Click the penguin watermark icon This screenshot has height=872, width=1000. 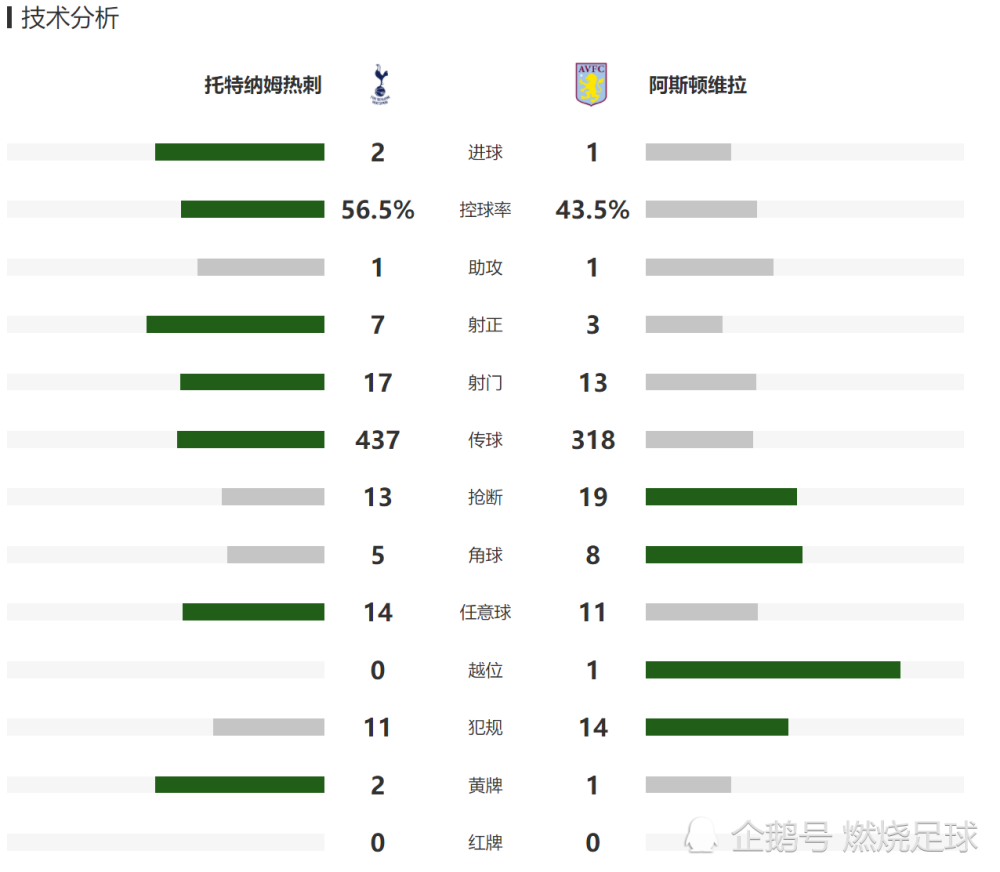point(701,835)
